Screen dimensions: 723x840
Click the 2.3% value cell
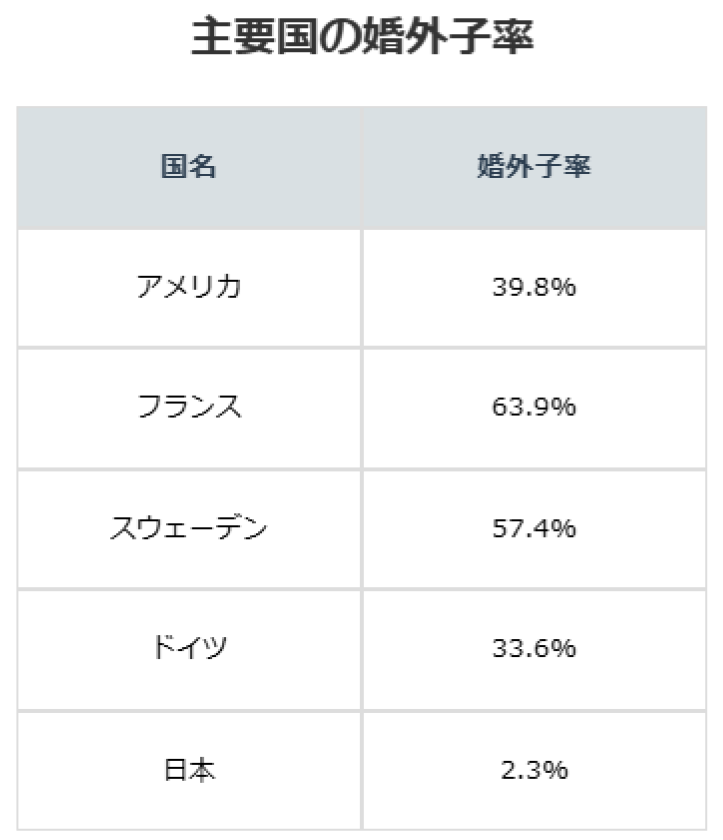tap(534, 770)
